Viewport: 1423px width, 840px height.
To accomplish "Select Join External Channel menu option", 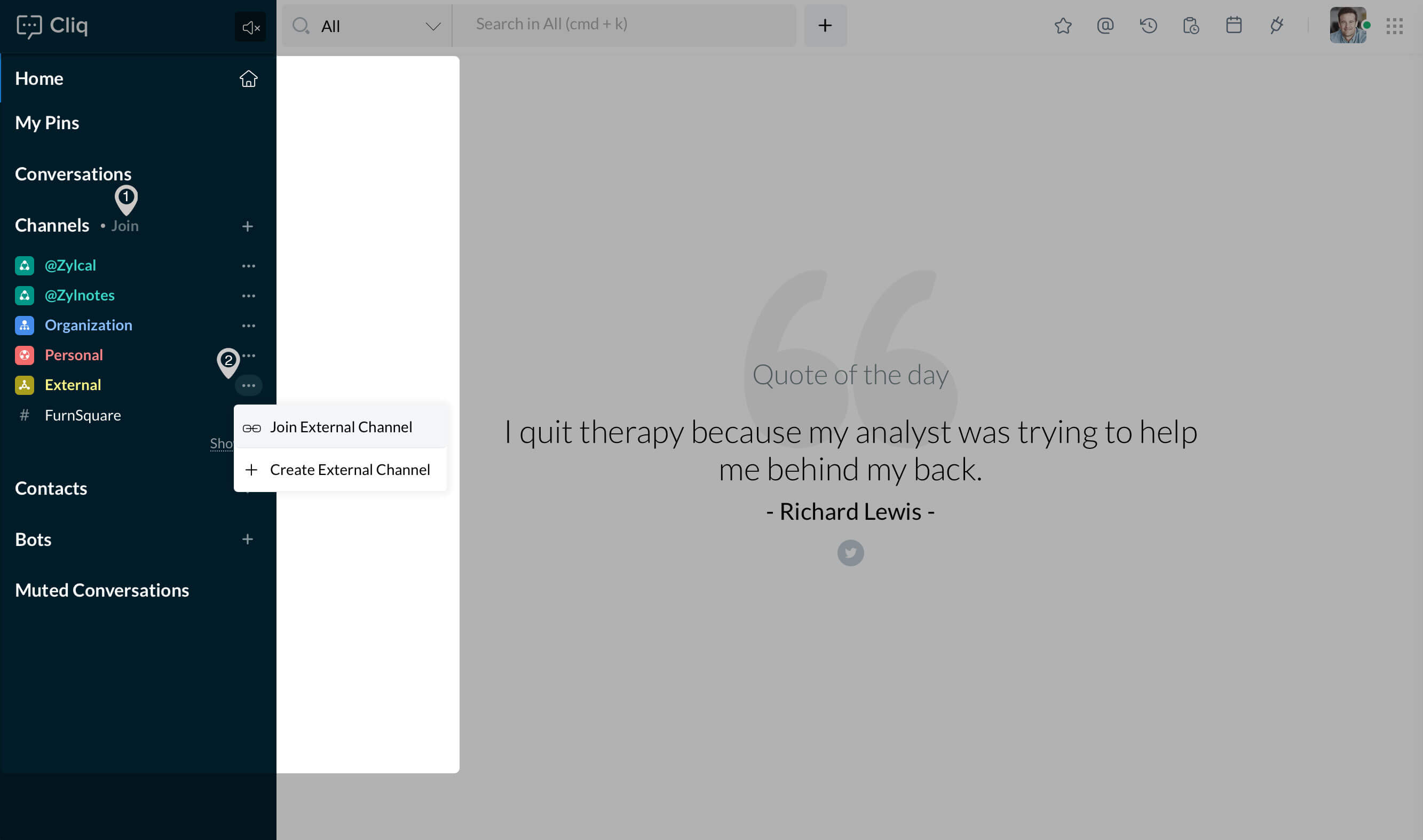I will click(x=341, y=427).
